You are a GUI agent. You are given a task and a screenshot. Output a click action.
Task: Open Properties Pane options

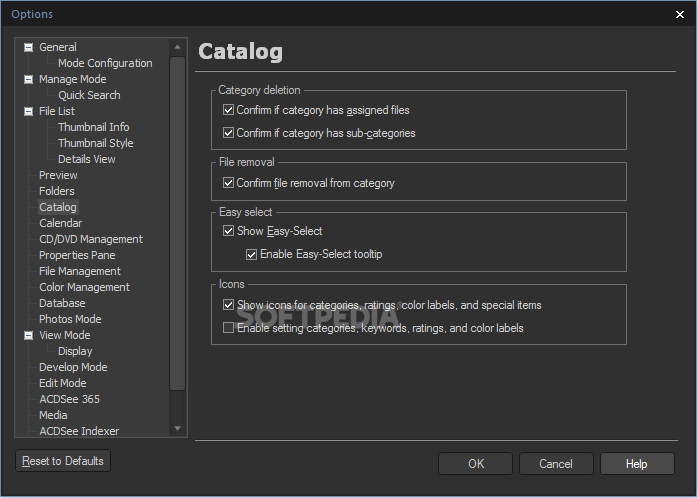coord(77,255)
